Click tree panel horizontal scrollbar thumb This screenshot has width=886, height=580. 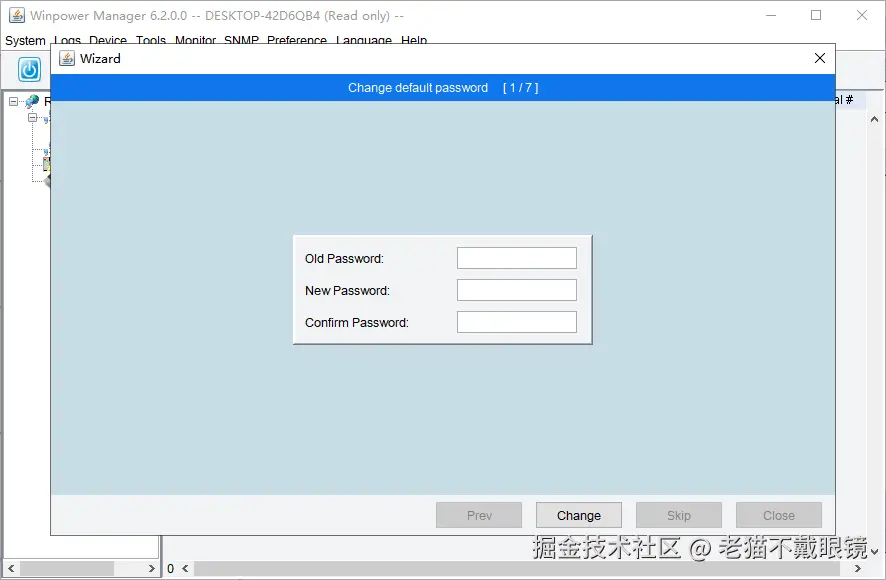[x=67, y=568]
